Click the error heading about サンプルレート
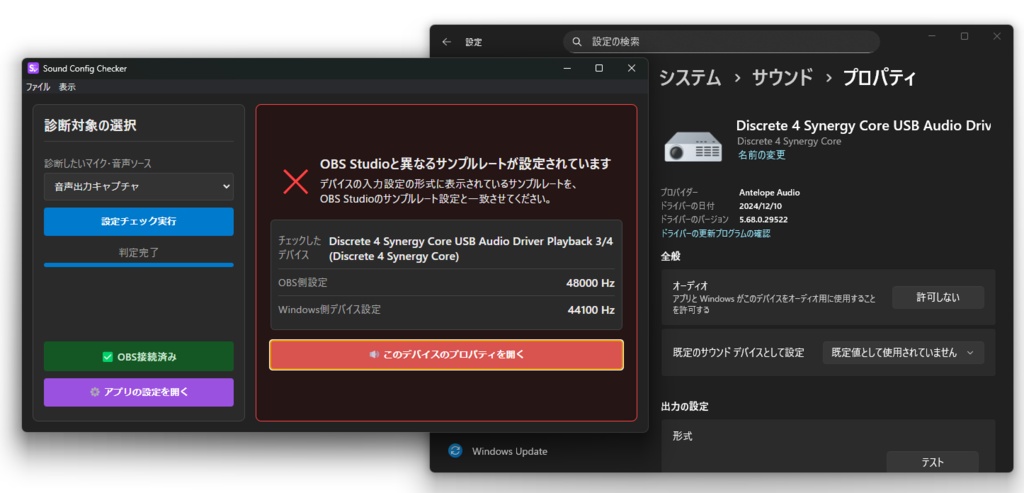Screen dimensions: 1024x493 tap(466, 163)
